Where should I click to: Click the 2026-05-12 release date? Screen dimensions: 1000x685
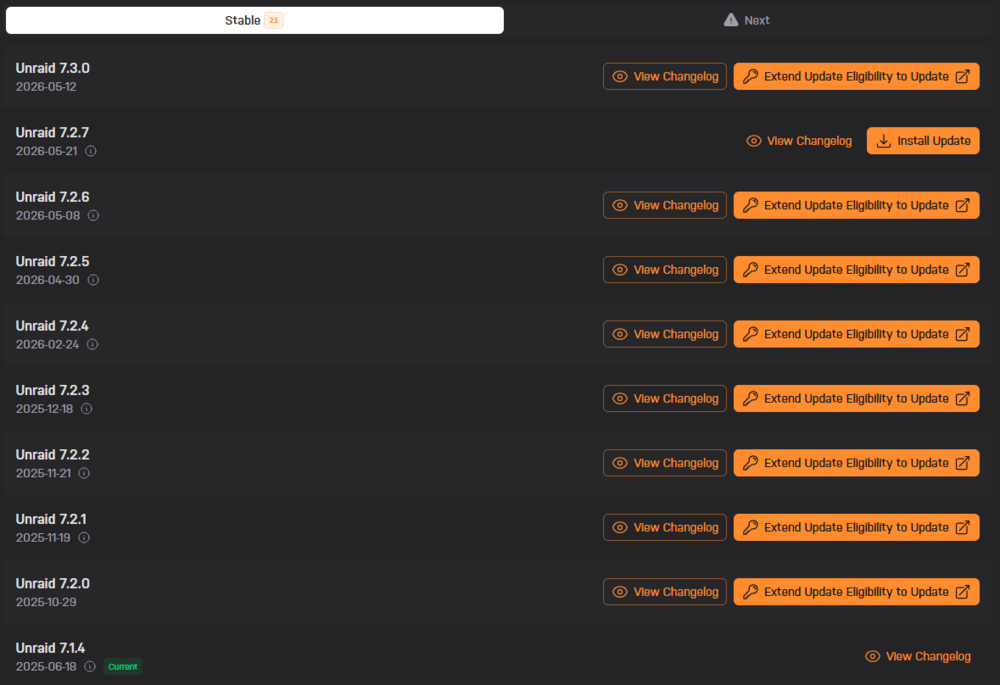pos(46,87)
